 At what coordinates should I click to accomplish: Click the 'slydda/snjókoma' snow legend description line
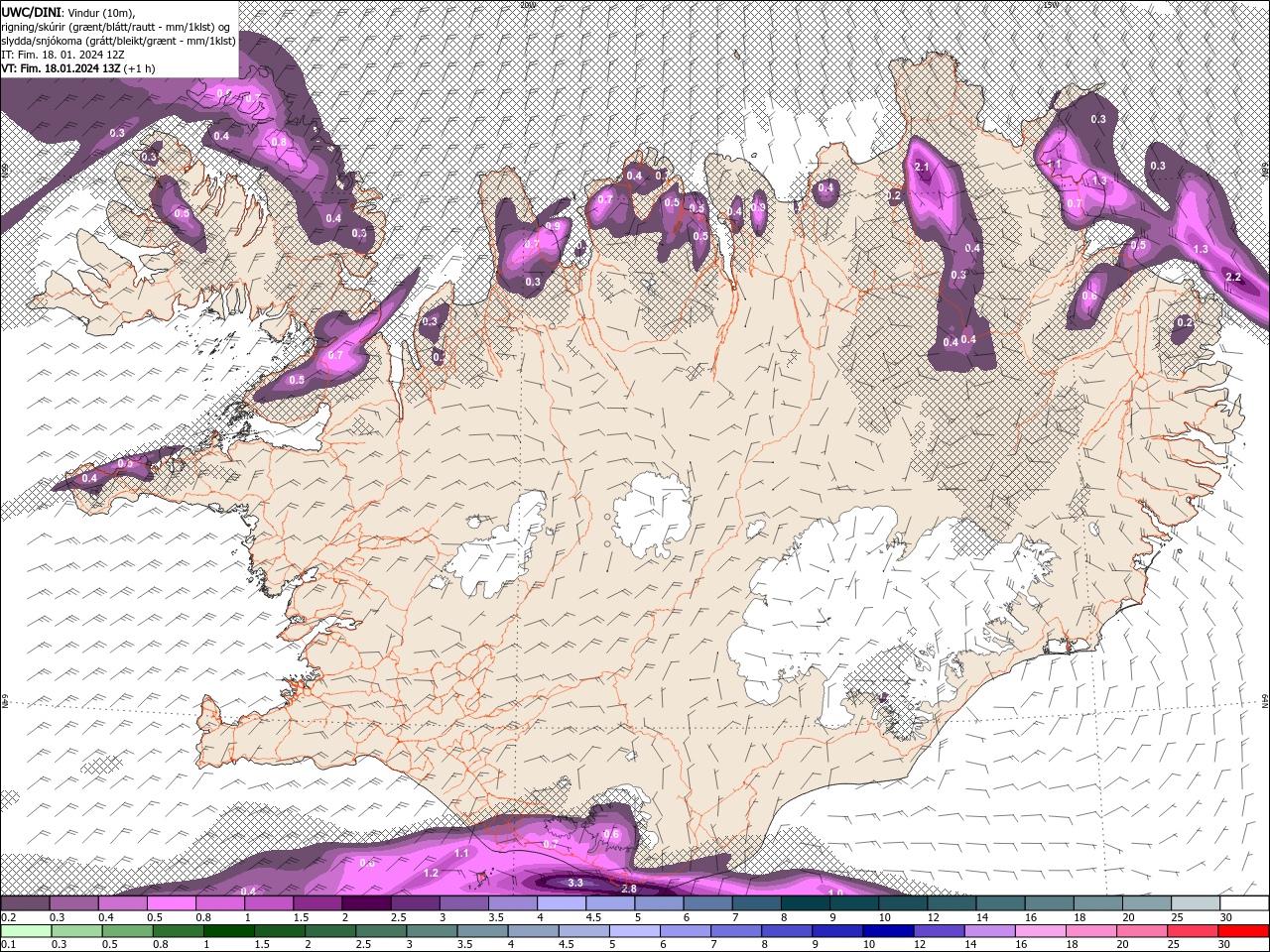click(118, 41)
